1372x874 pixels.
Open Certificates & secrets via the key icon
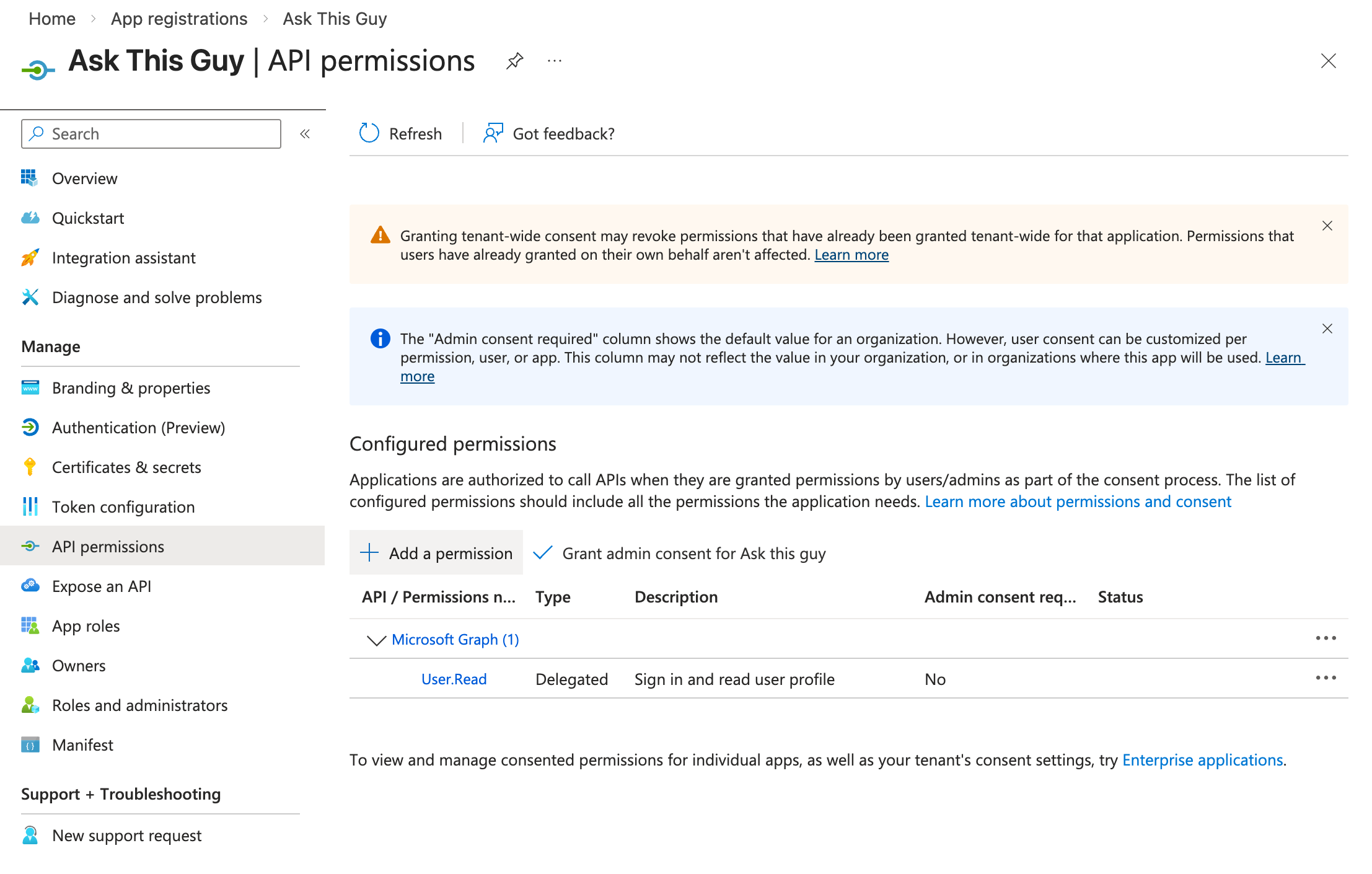coord(29,467)
